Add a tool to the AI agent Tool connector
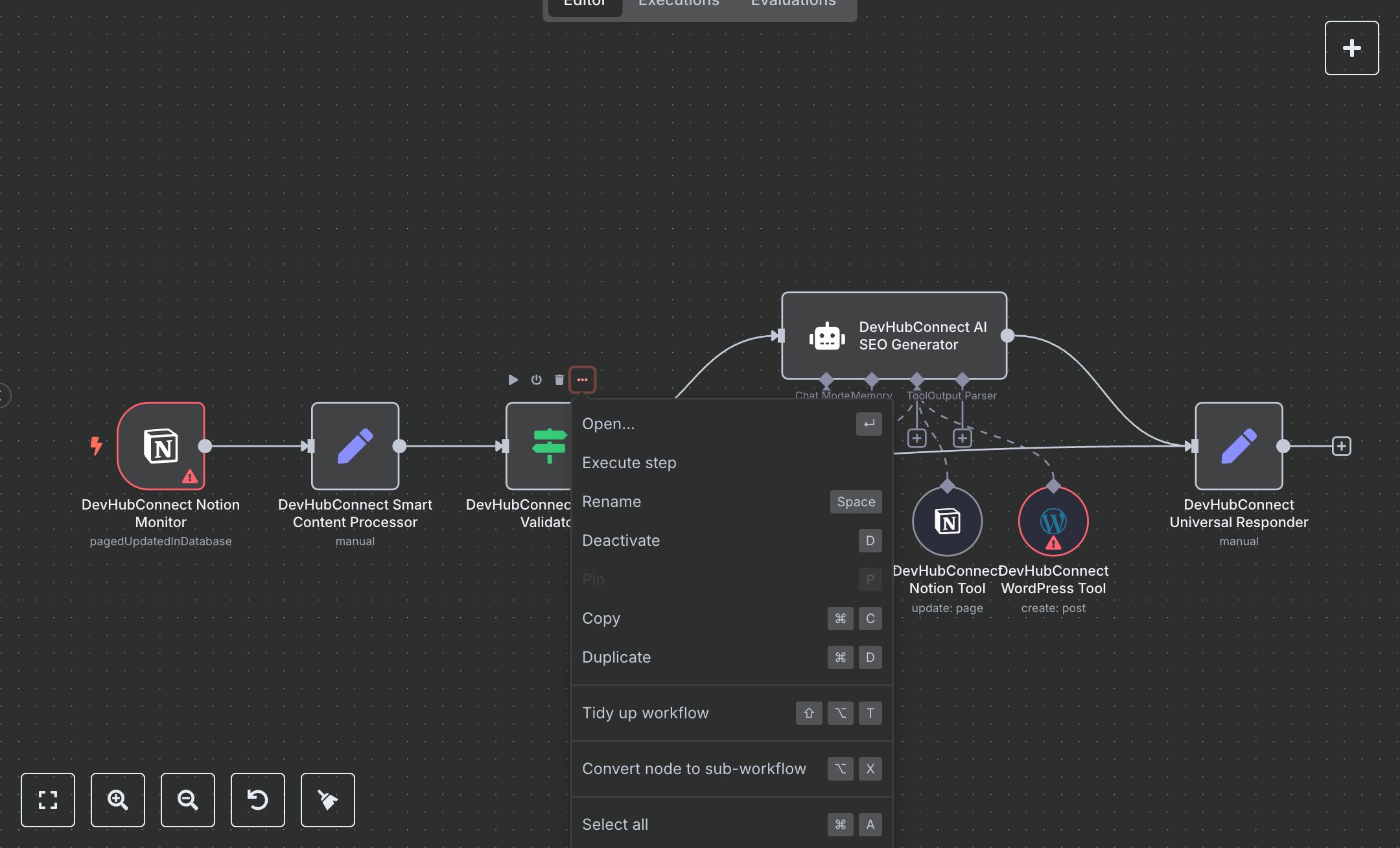Screen dimensions: 1400x848 point(916,438)
